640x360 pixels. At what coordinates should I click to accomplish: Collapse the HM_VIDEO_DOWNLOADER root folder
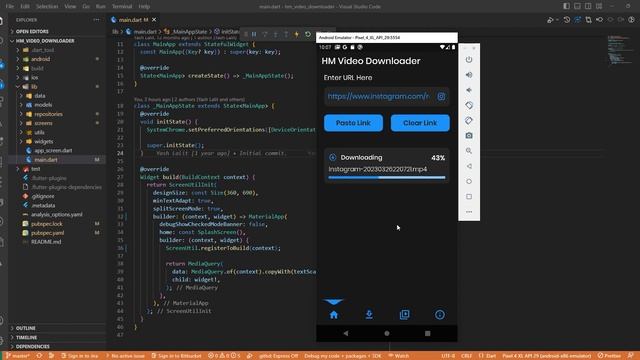pos(45,41)
